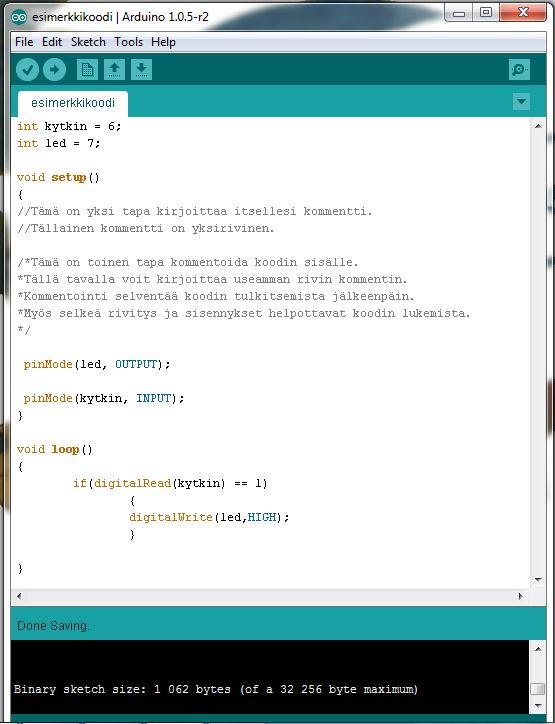This screenshot has width=555, height=724.
Task: Click console scrollbar up arrow
Action: [538, 649]
